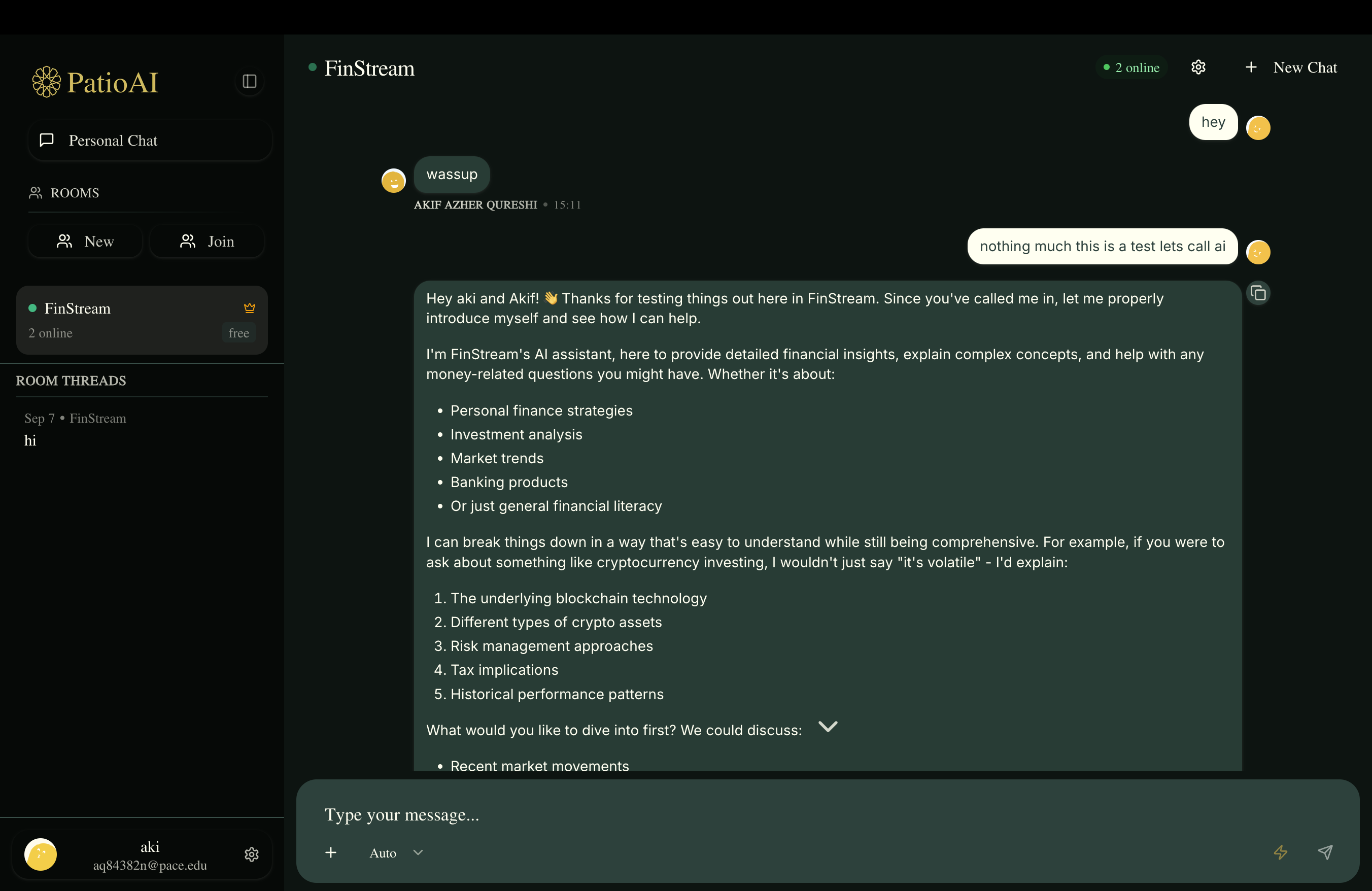The image size is (1372, 891).
Task: Click aki's yellow avatar at the bottom left
Action: pos(41,854)
